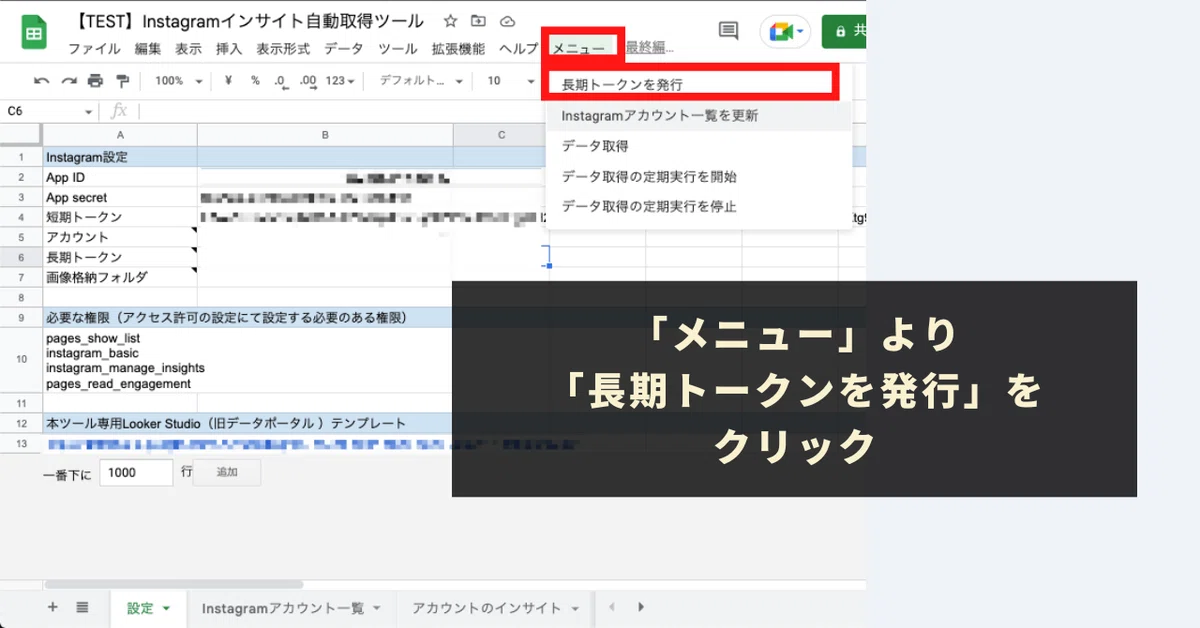Screen dimensions: 1200x628
Task: Select cell アカウント
Action: [x=120, y=237]
